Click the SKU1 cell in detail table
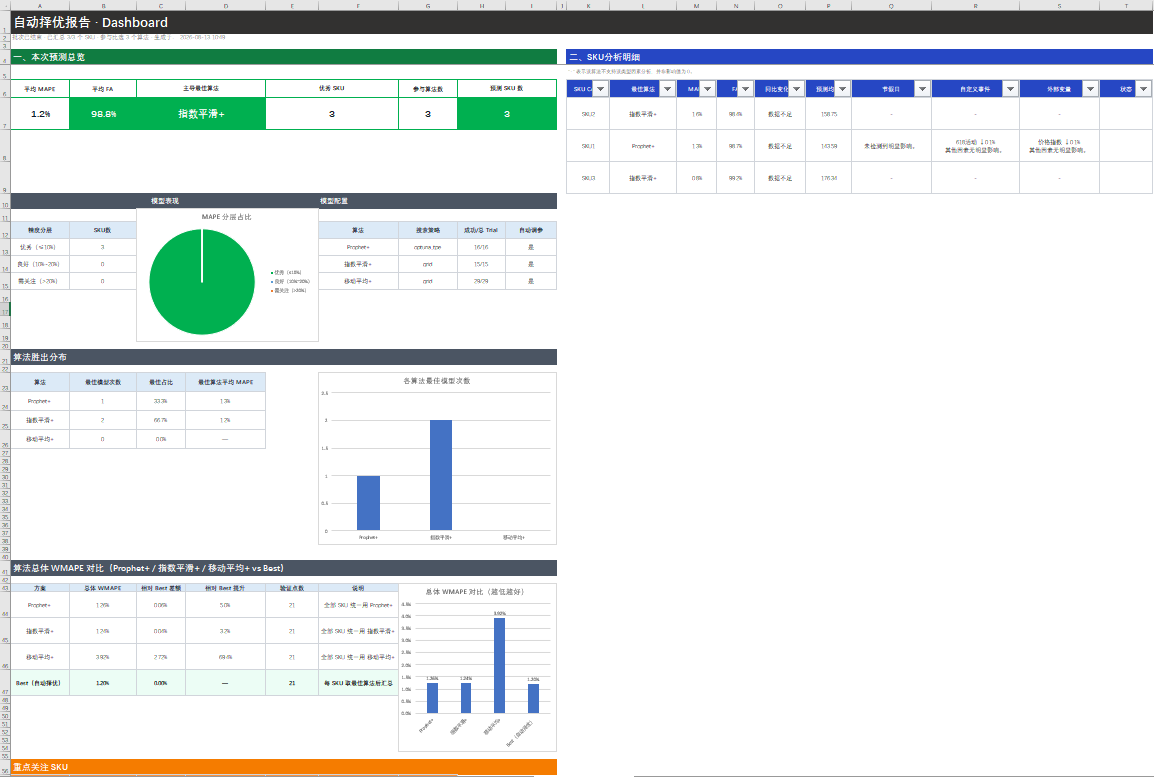 click(x=588, y=146)
